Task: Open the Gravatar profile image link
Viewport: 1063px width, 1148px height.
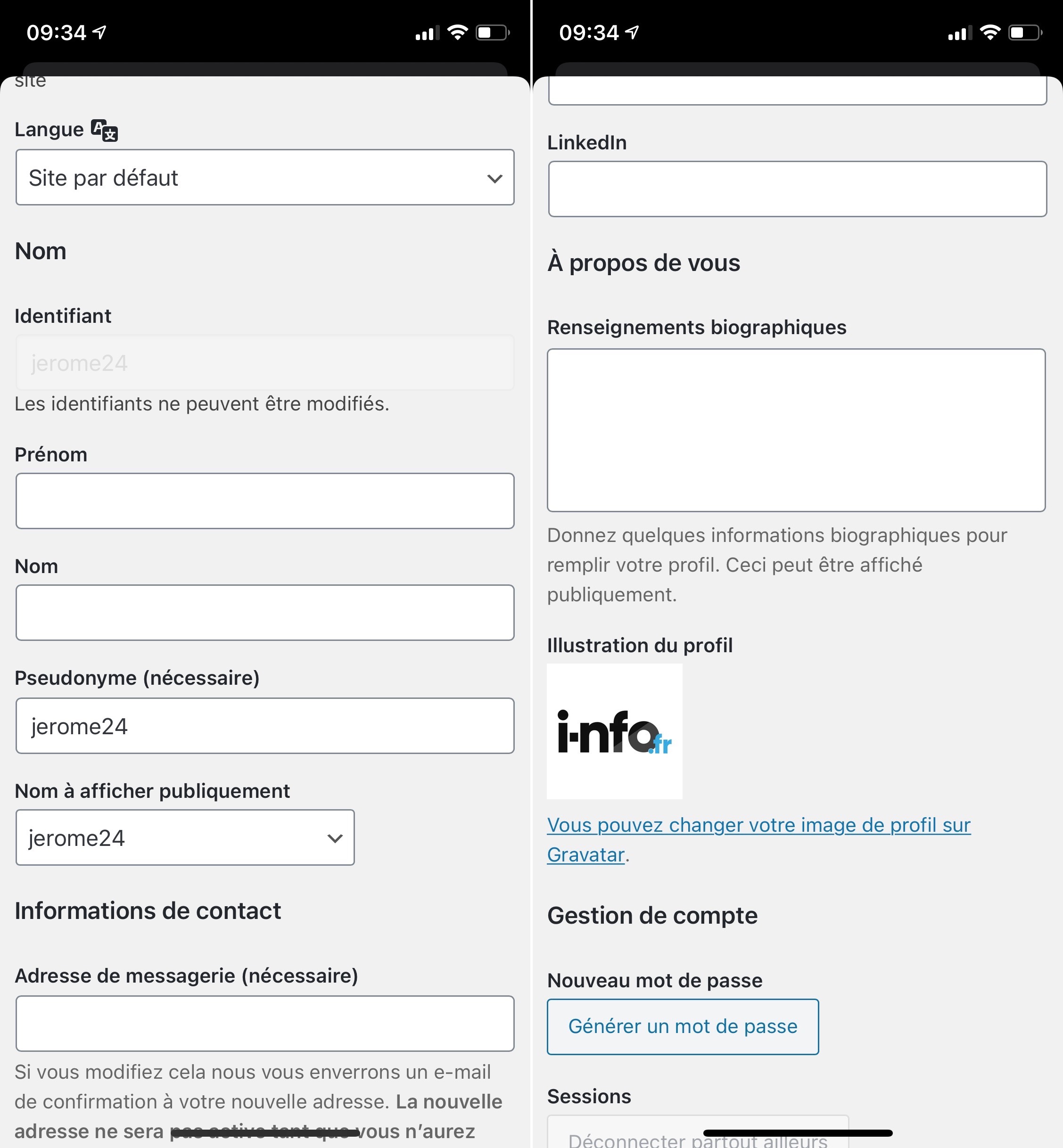Action: 758,825
